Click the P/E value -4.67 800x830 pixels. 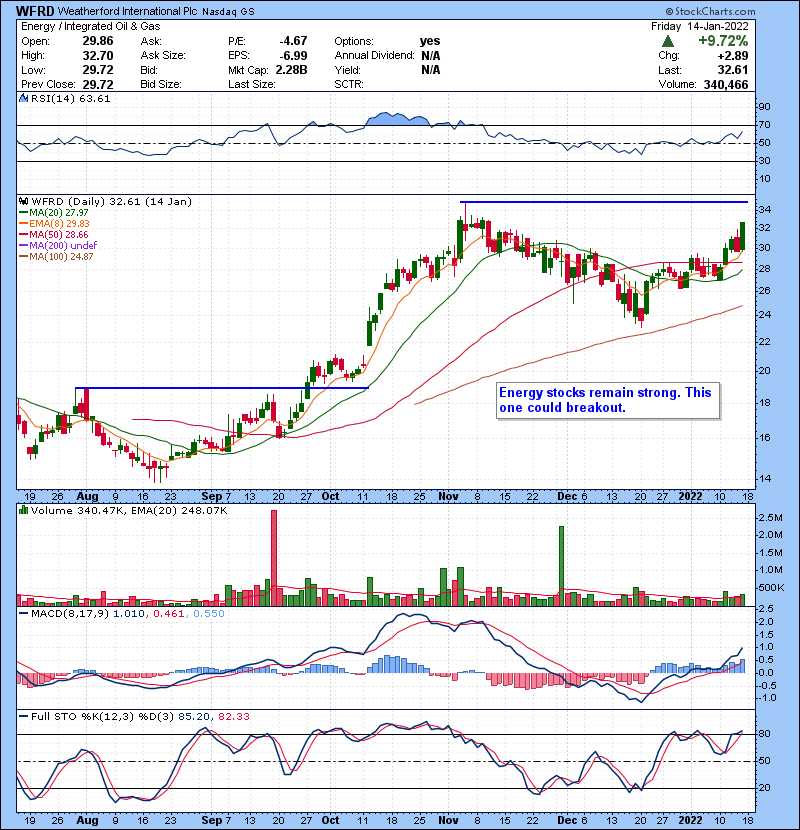tap(293, 41)
